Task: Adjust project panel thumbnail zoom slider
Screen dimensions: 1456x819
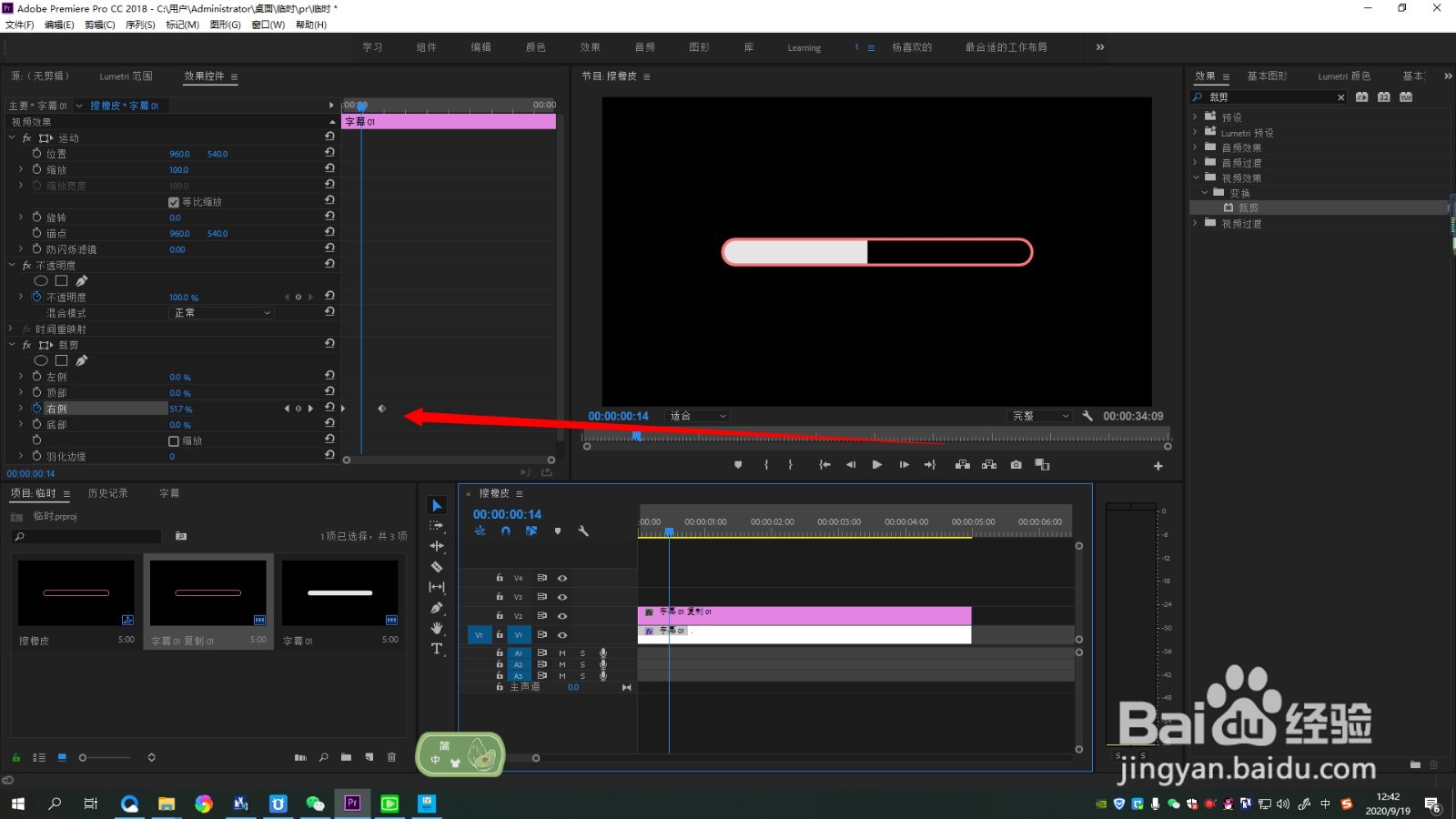Action: 105,757
